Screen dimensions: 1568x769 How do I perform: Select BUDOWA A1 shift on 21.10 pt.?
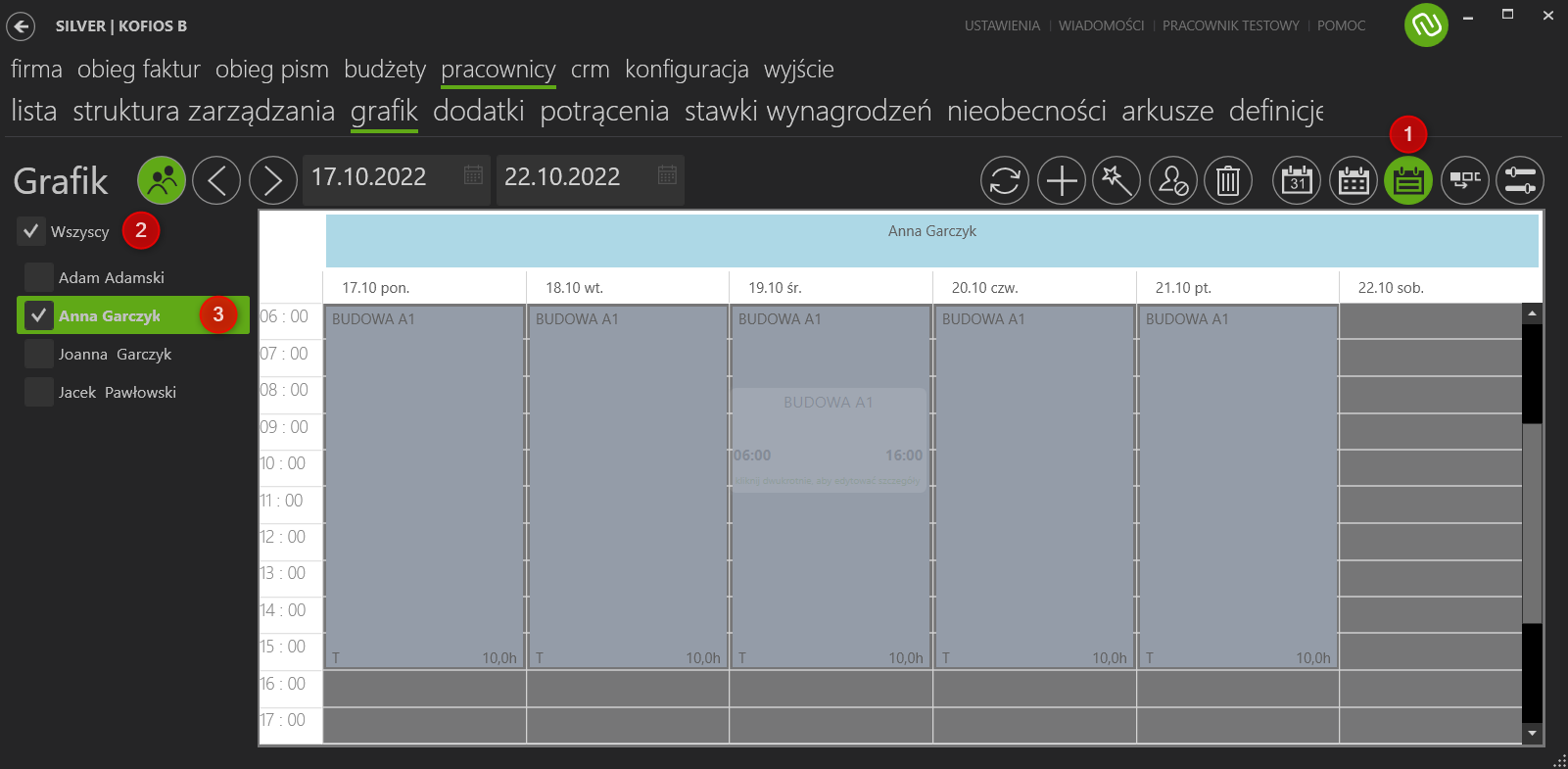pos(1238,487)
